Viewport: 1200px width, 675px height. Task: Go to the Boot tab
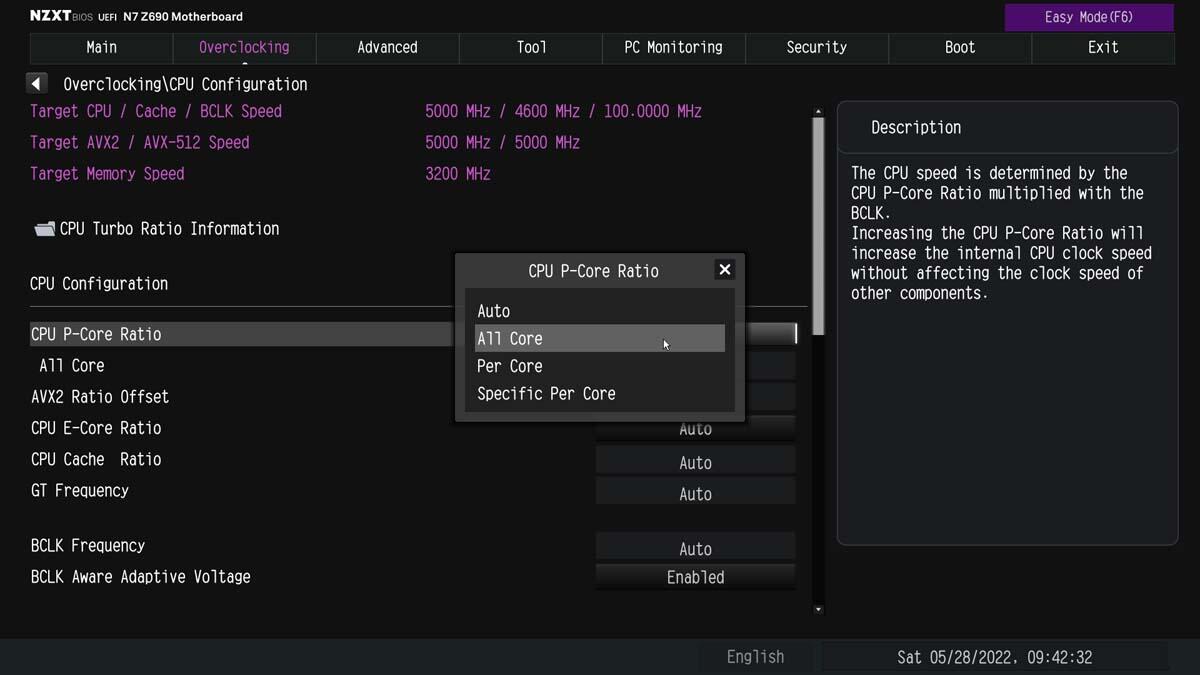pyautogui.click(x=960, y=47)
